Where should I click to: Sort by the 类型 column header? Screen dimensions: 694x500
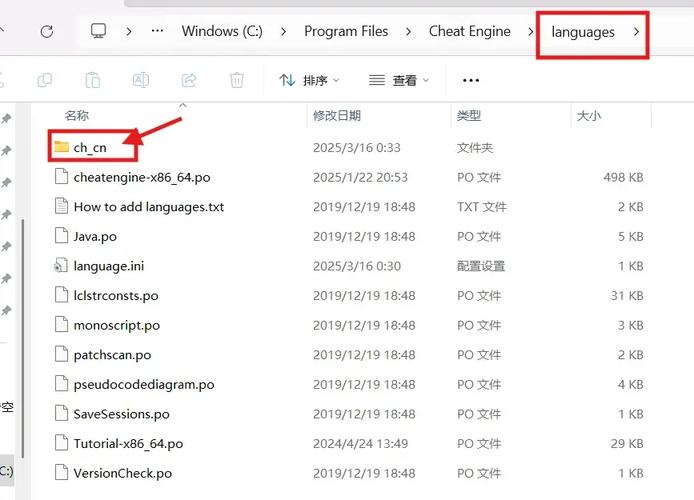point(469,116)
